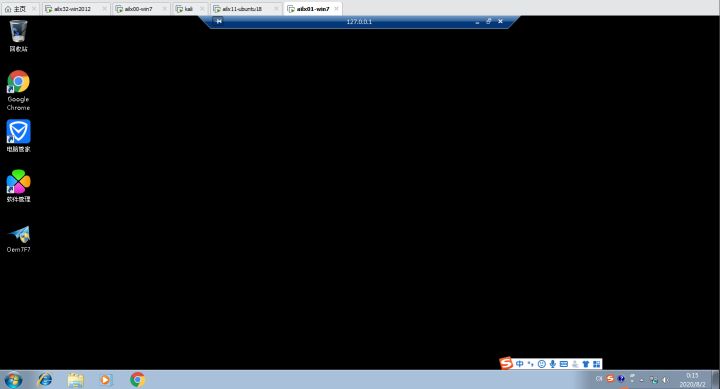This screenshot has height=389, width=720.
Task: Click the blue help icon in the tray
Action: [x=621, y=379]
